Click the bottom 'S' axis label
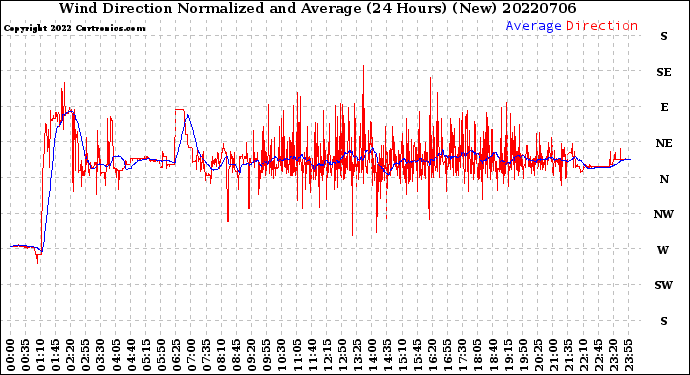The height and width of the screenshot is (375, 690). click(664, 321)
